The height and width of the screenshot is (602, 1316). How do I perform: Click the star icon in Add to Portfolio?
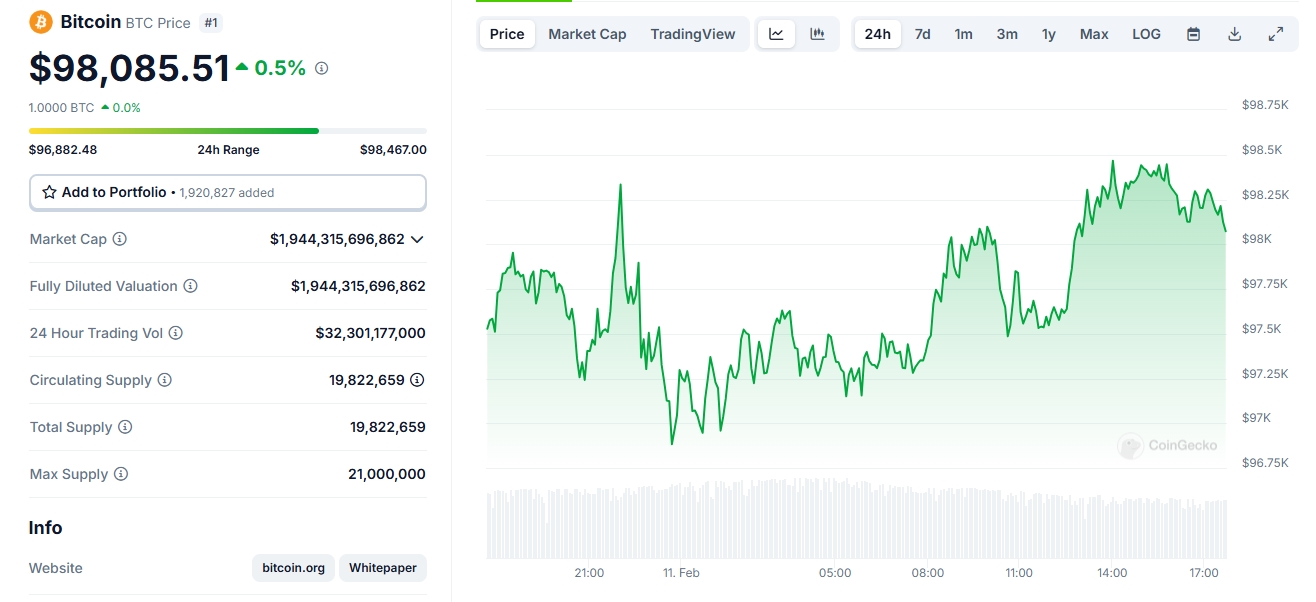click(49, 192)
